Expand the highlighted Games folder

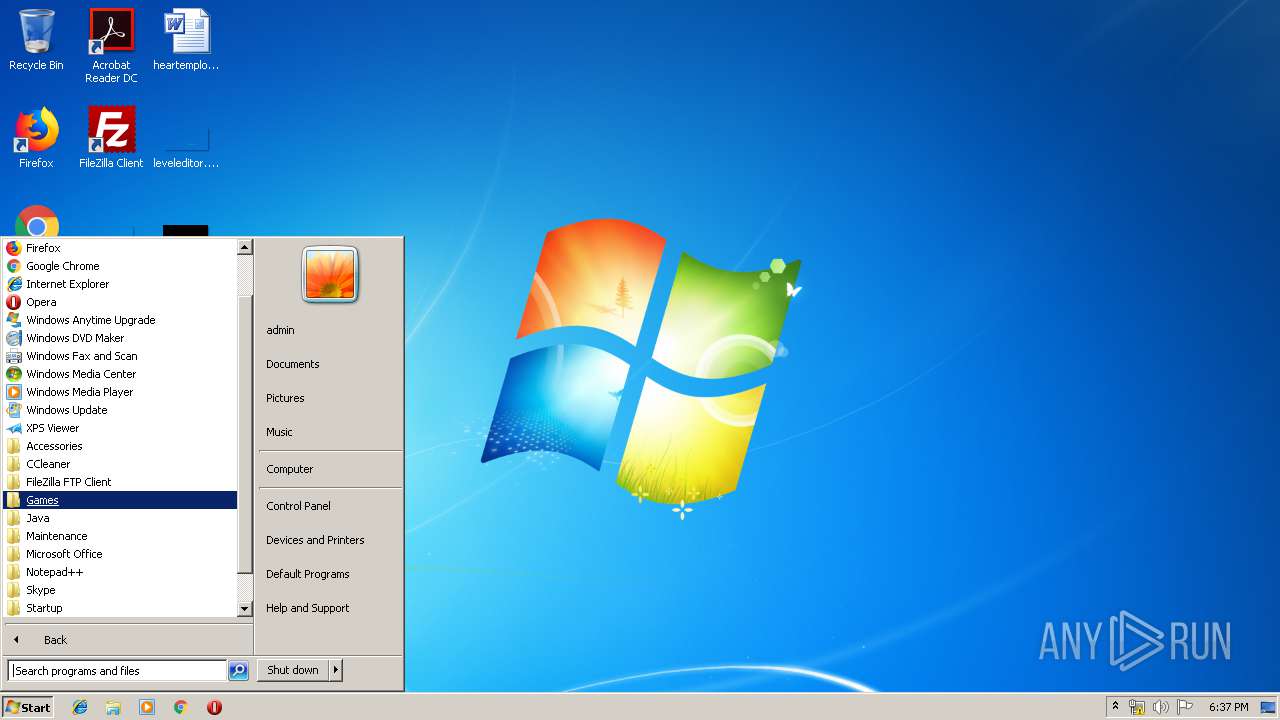coord(120,500)
